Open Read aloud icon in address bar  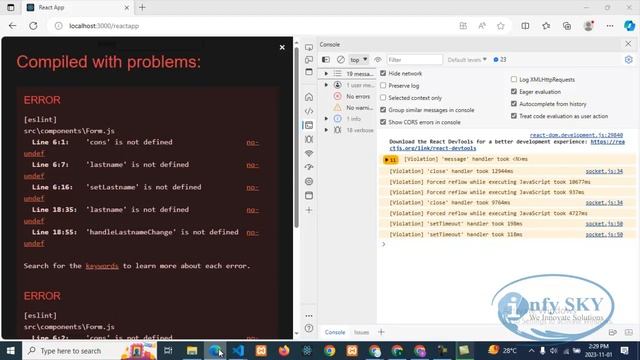[482, 26]
